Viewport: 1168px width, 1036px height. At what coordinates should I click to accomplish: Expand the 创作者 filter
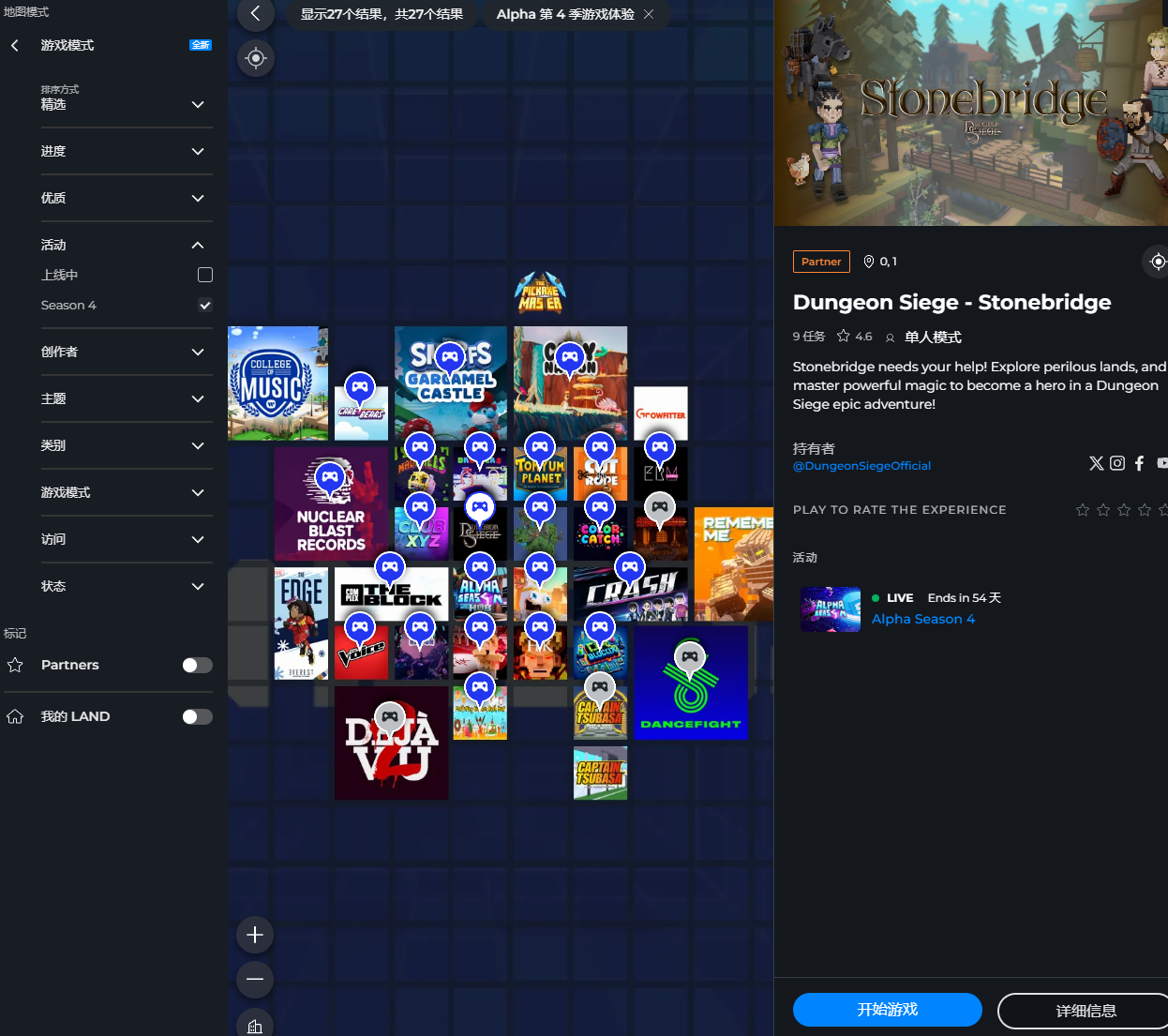click(127, 352)
